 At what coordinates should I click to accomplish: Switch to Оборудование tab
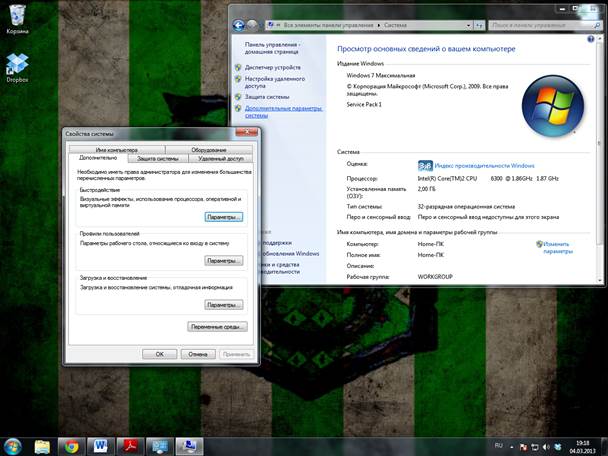[209, 150]
